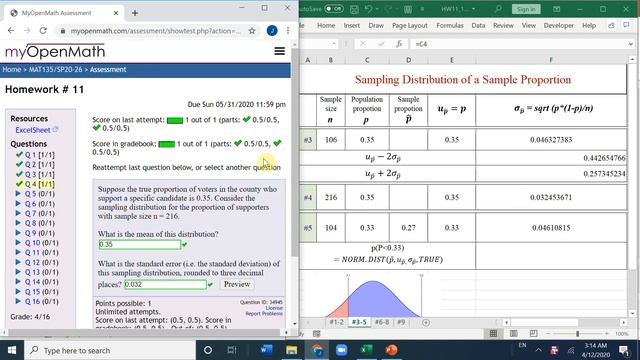The width and height of the screenshot is (640, 360).
Task: Open the Review ribbon tab
Action: tap(503, 25)
